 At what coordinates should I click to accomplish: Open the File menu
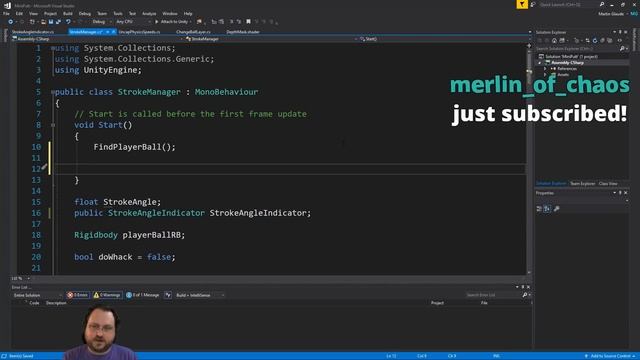coord(7,13)
